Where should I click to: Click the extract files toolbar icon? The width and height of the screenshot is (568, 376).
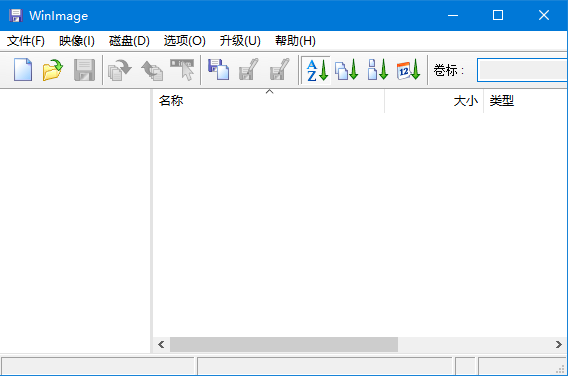pyautogui.click(x=120, y=70)
